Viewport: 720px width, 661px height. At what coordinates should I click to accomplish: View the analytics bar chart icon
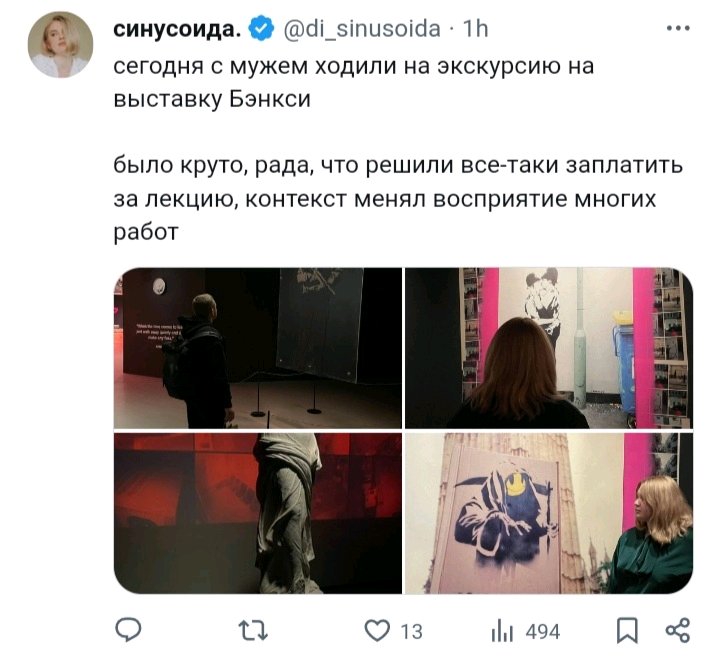click(501, 631)
